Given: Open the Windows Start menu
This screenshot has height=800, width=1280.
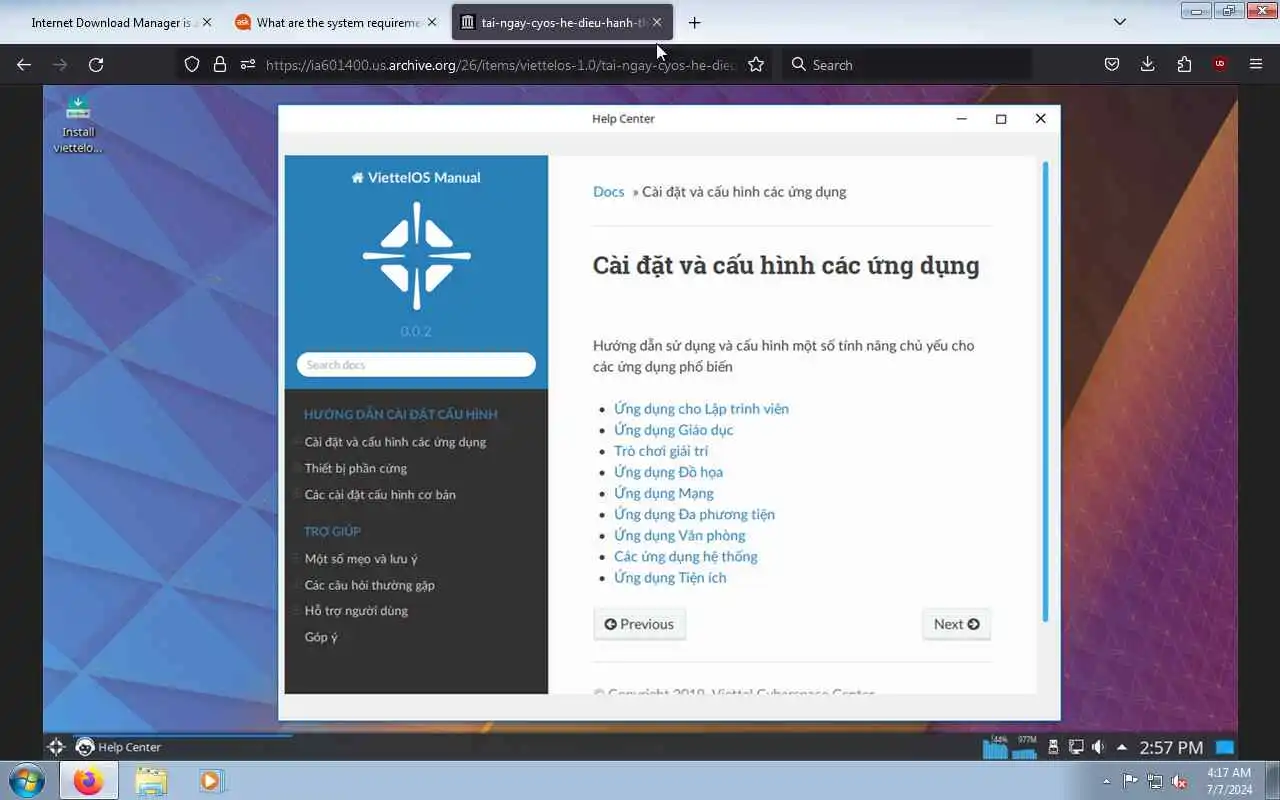Looking at the screenshot, I should pyautogui.click(x=27, y=780).
